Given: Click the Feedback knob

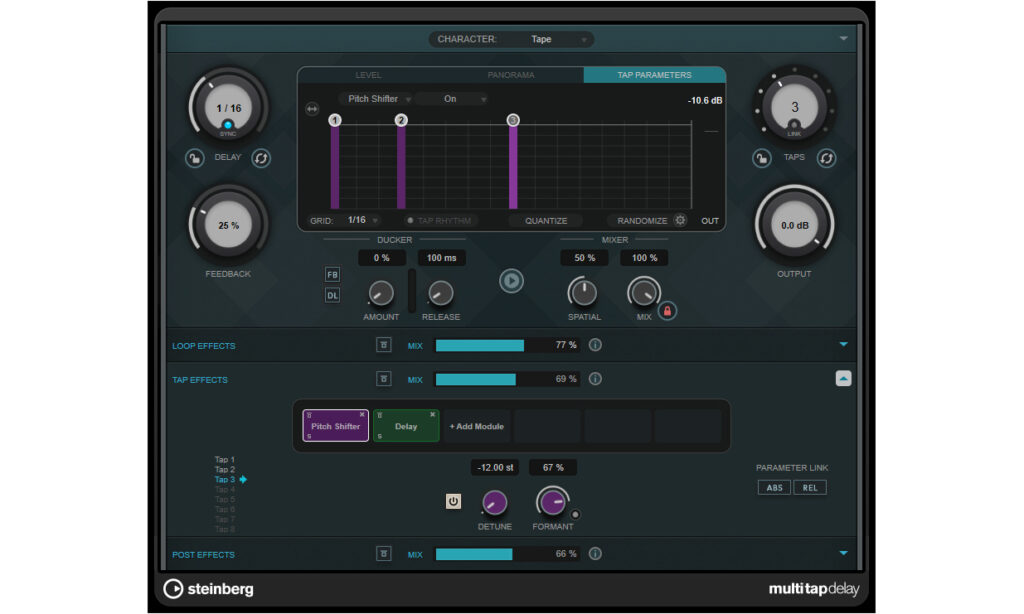Looking at the screenshot, I should coord(229,225).
